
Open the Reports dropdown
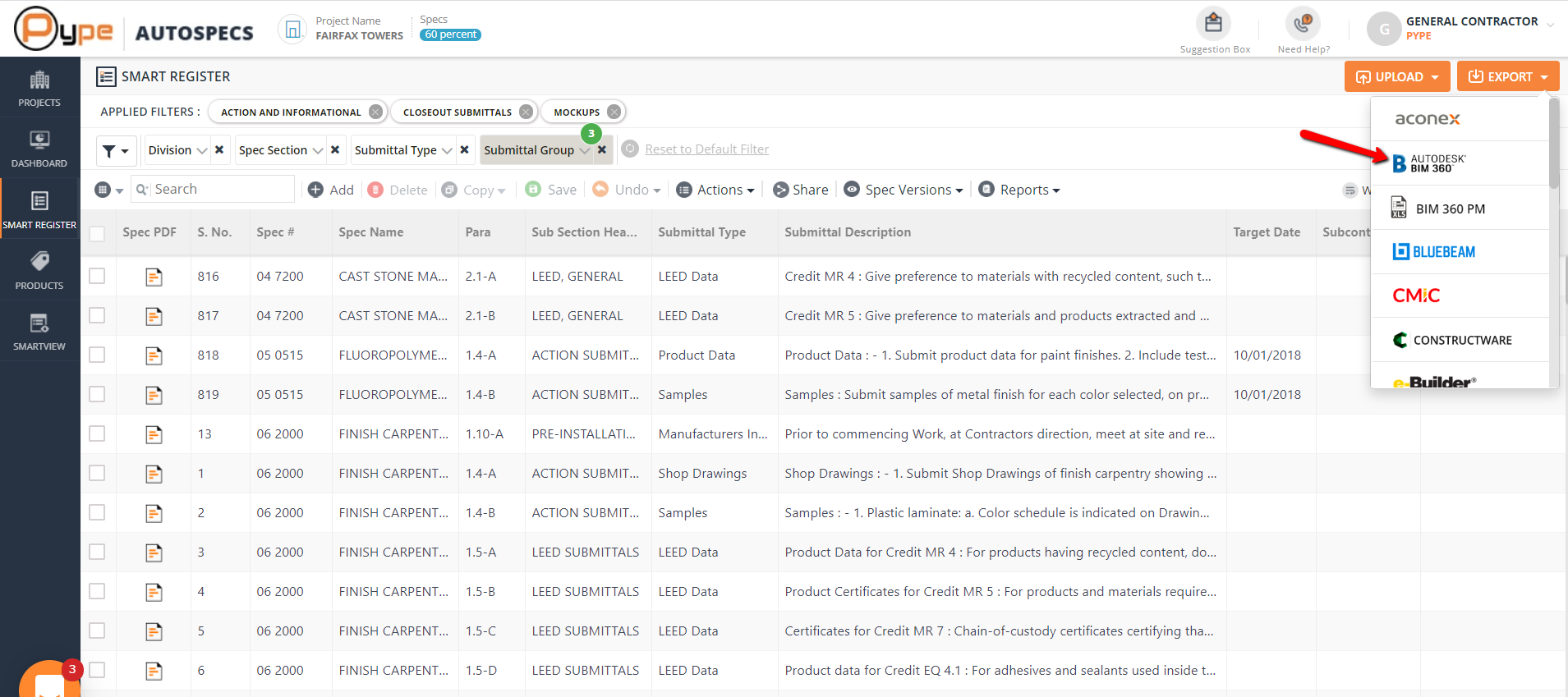[x=1019, y=190]
